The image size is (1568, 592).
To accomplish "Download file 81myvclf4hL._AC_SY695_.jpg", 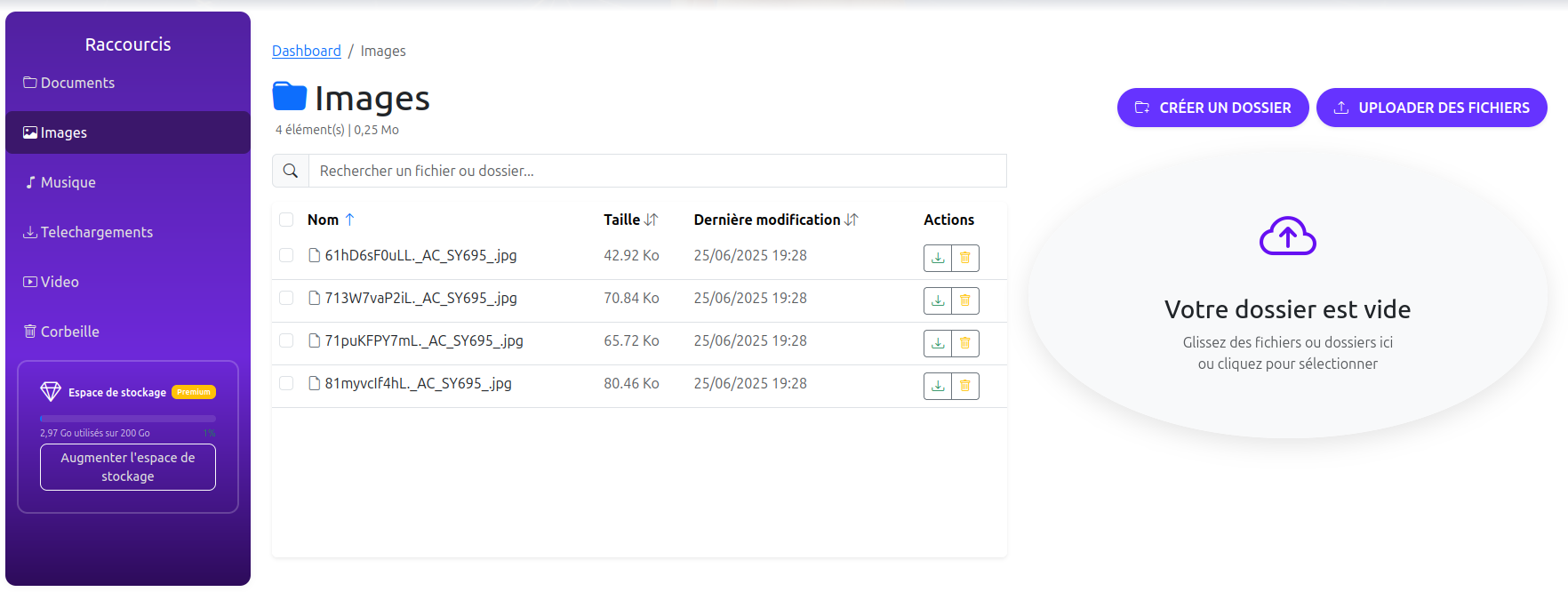I will (938, 386).
